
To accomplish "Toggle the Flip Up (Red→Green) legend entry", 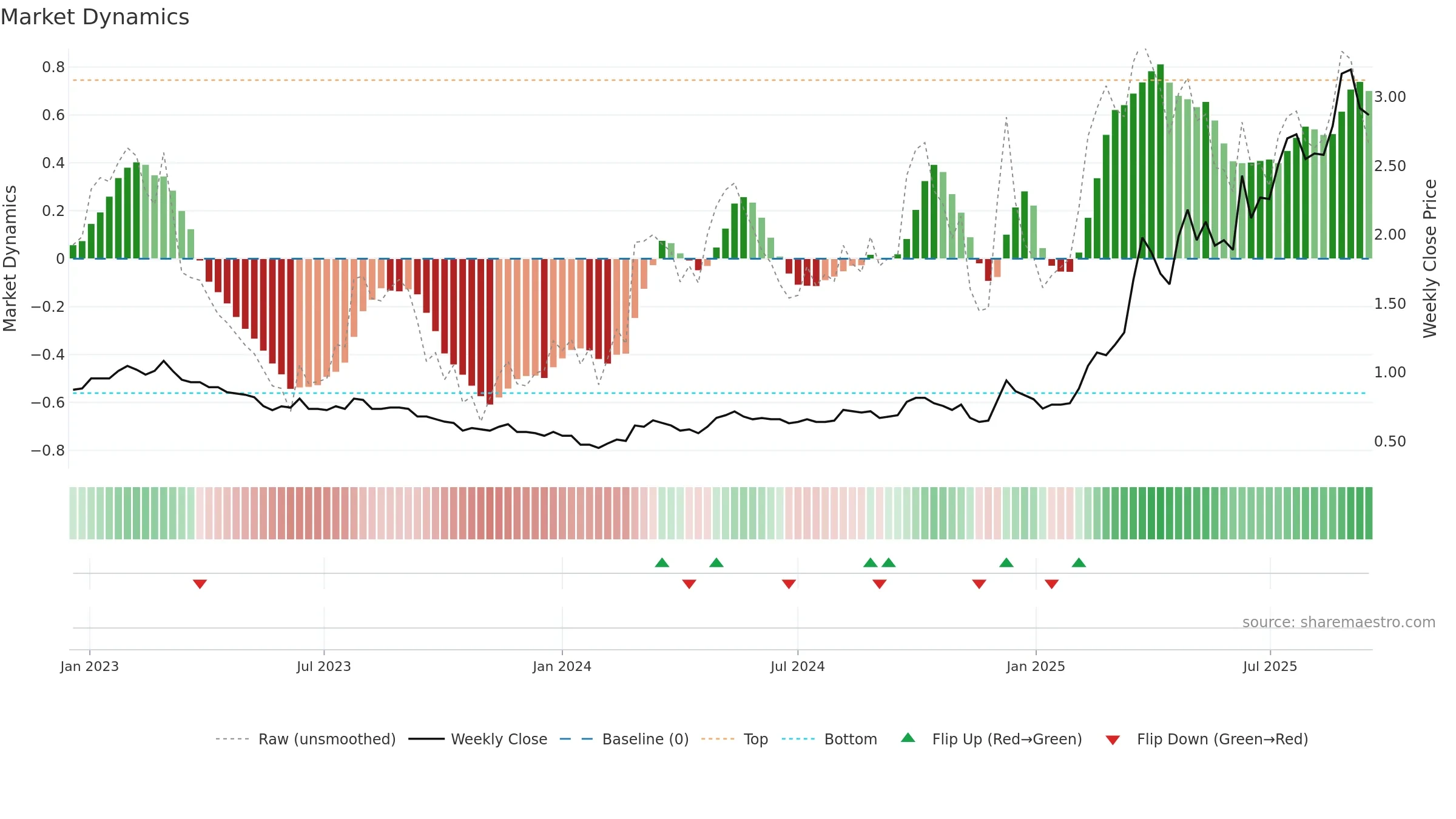I will click(991, 739).
